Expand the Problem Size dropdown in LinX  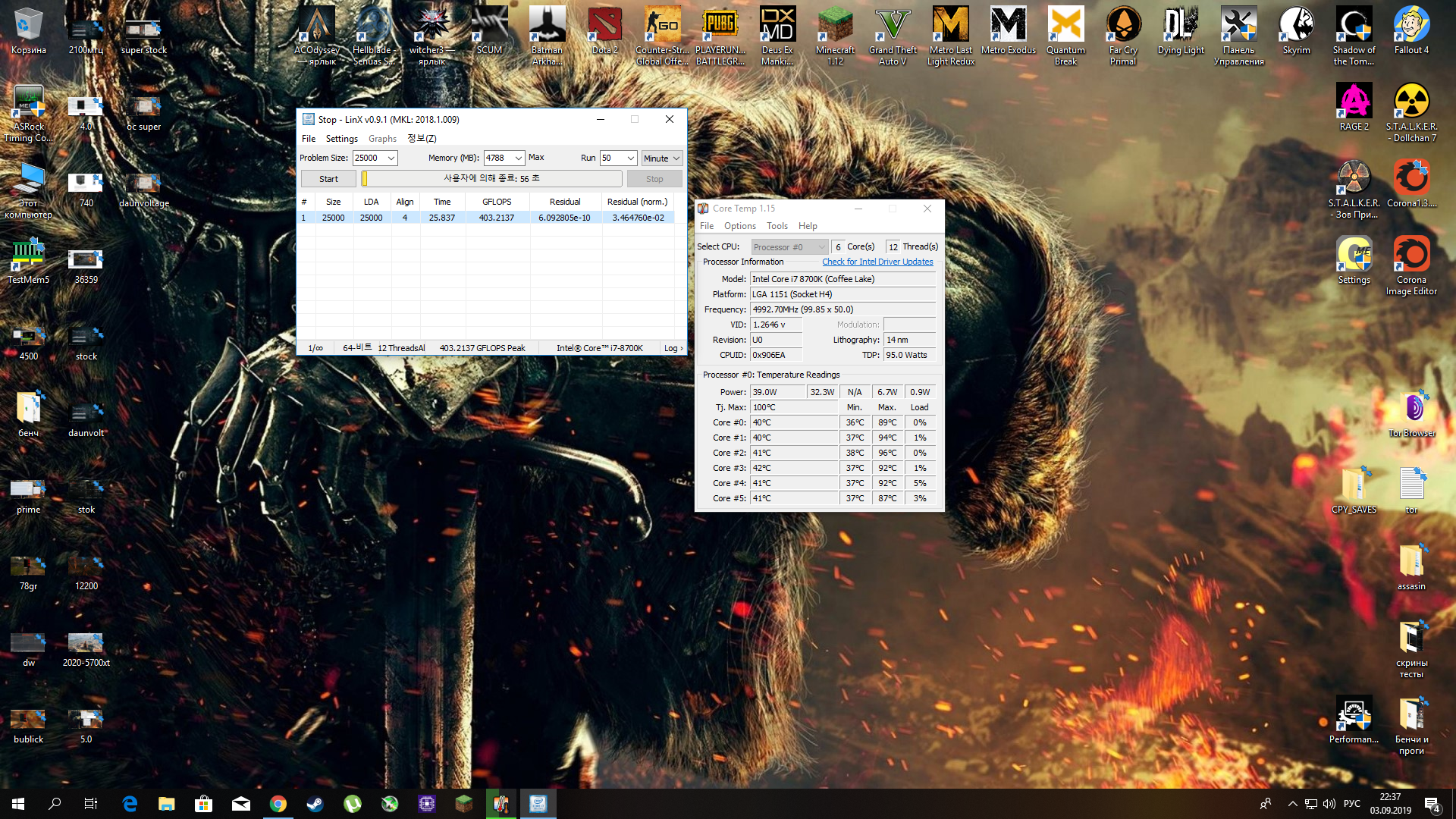click(391, 158)
